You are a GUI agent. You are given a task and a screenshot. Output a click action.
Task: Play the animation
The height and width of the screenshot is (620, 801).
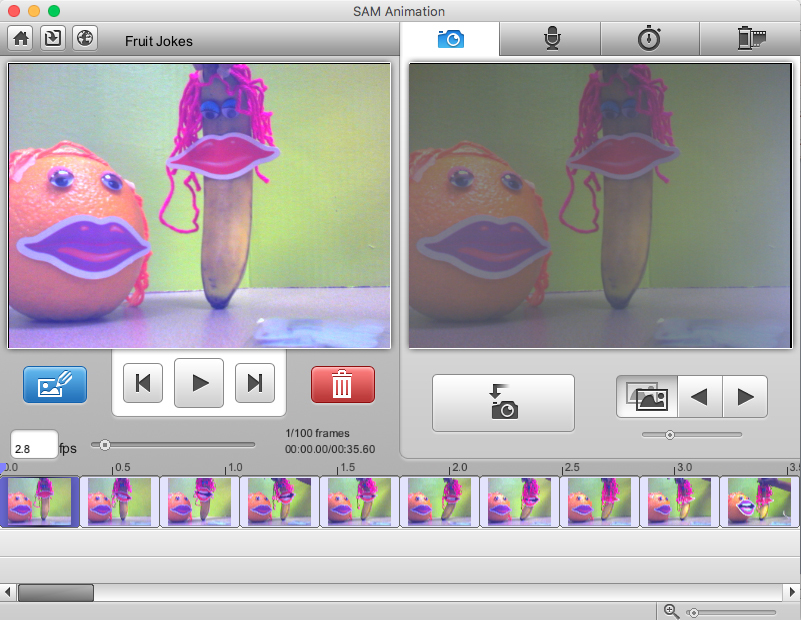pyautogui.click(x=199, y=383)
